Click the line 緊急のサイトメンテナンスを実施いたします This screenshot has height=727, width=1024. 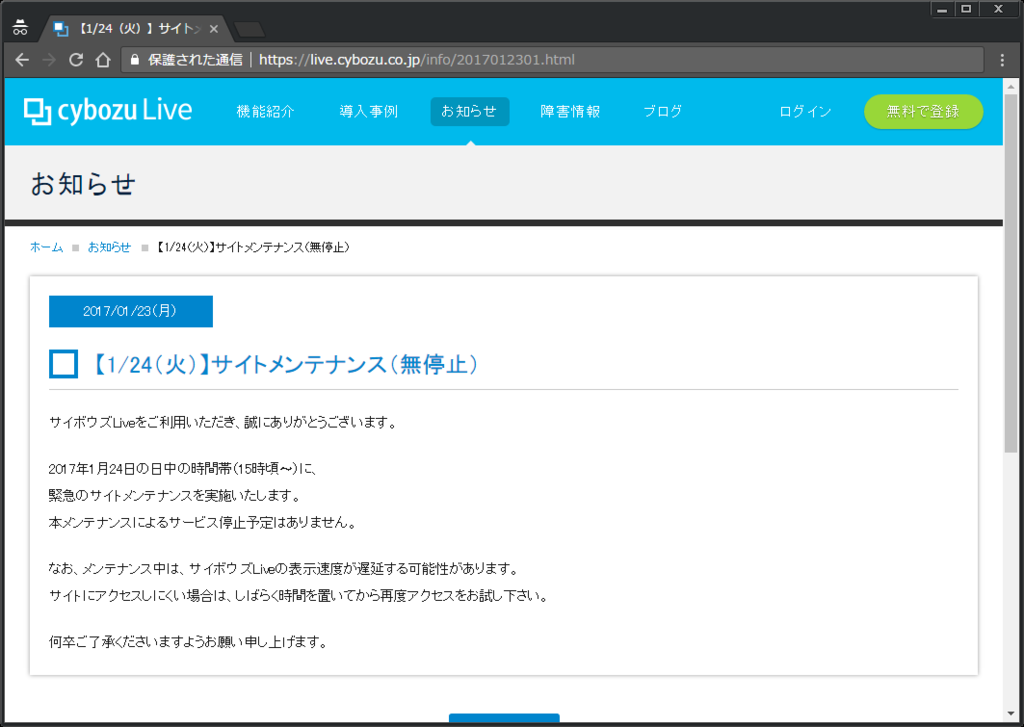point(174,496)
